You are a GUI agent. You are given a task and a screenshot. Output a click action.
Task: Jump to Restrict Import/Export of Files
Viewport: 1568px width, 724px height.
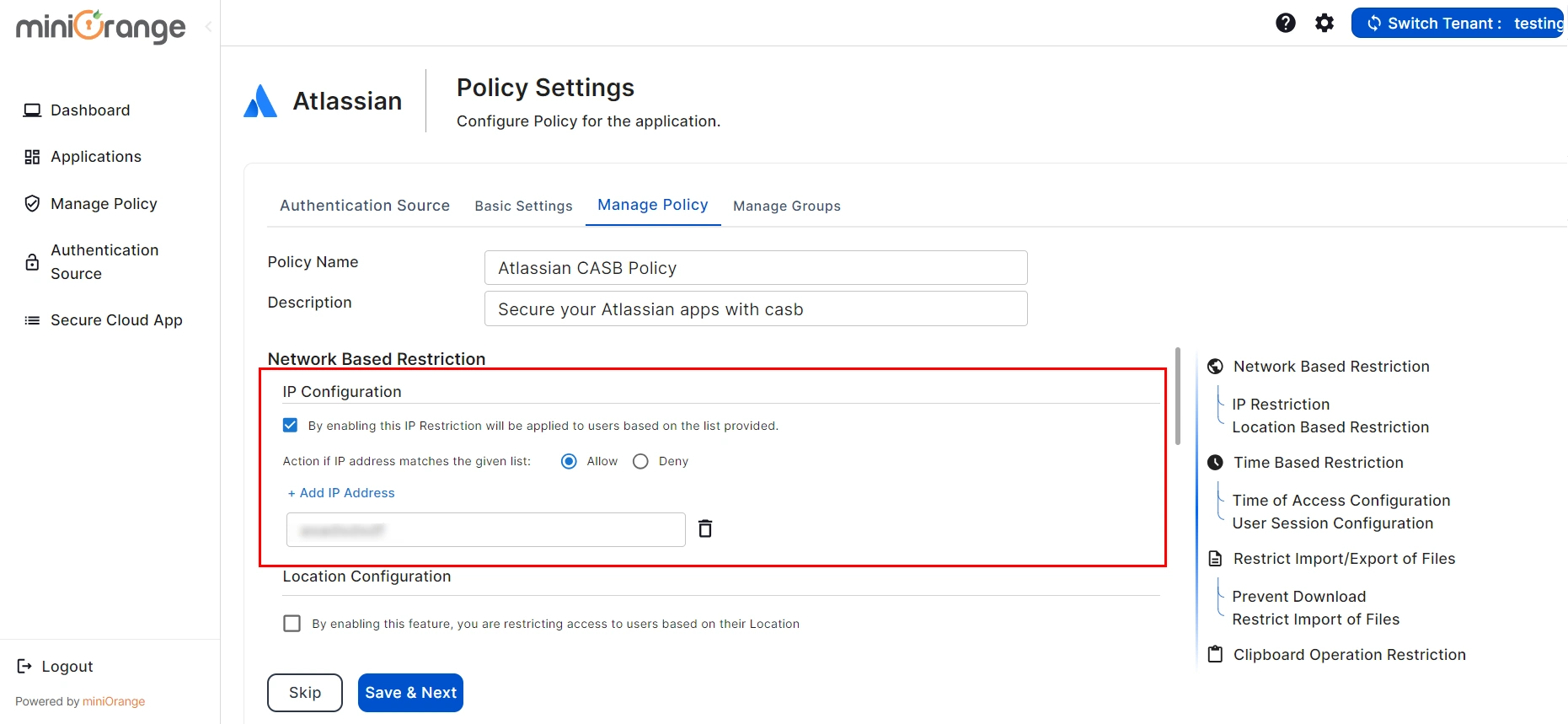point(1345,559)
